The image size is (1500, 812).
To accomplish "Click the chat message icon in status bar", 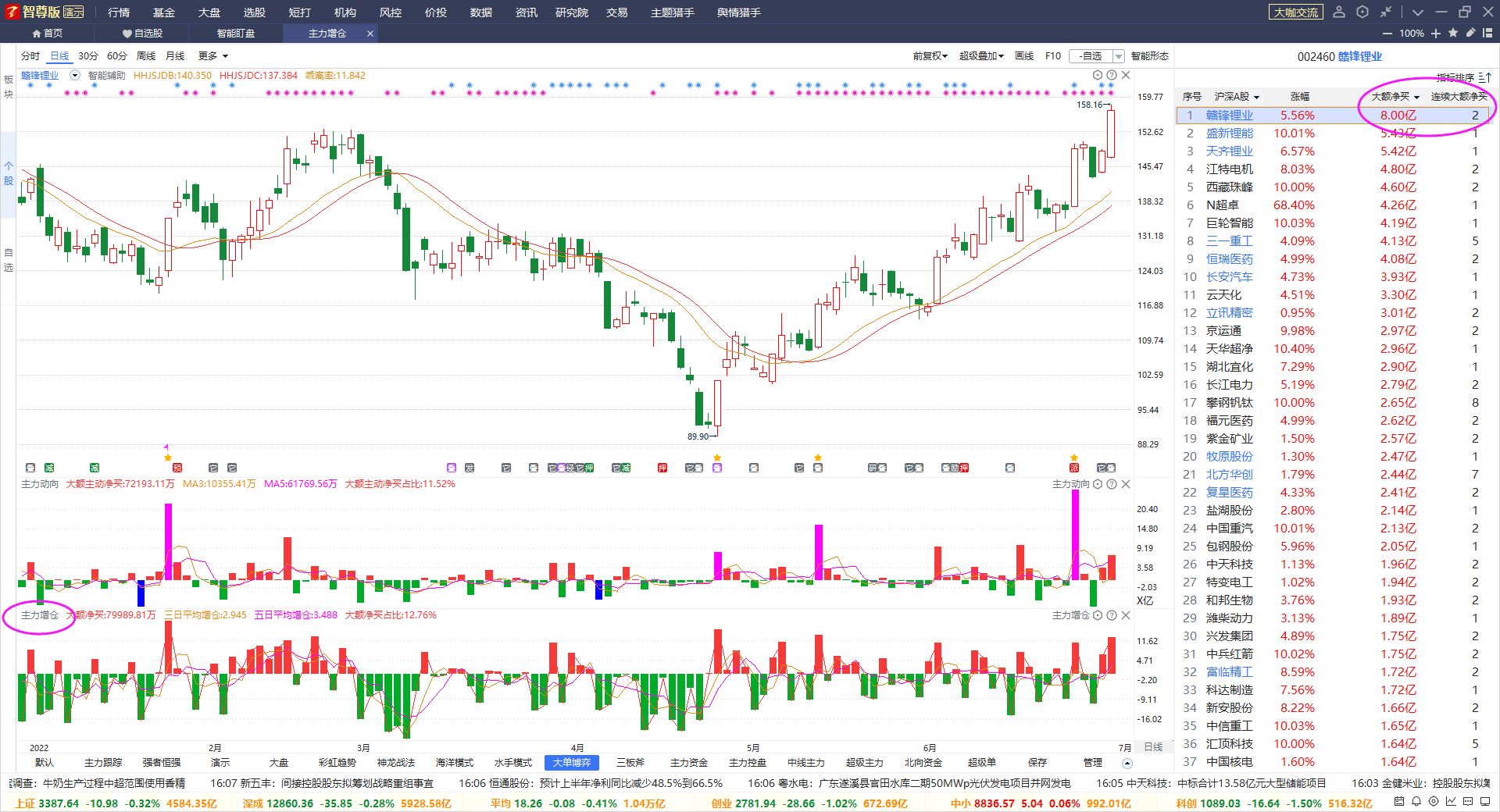I will click(1468, 801).
